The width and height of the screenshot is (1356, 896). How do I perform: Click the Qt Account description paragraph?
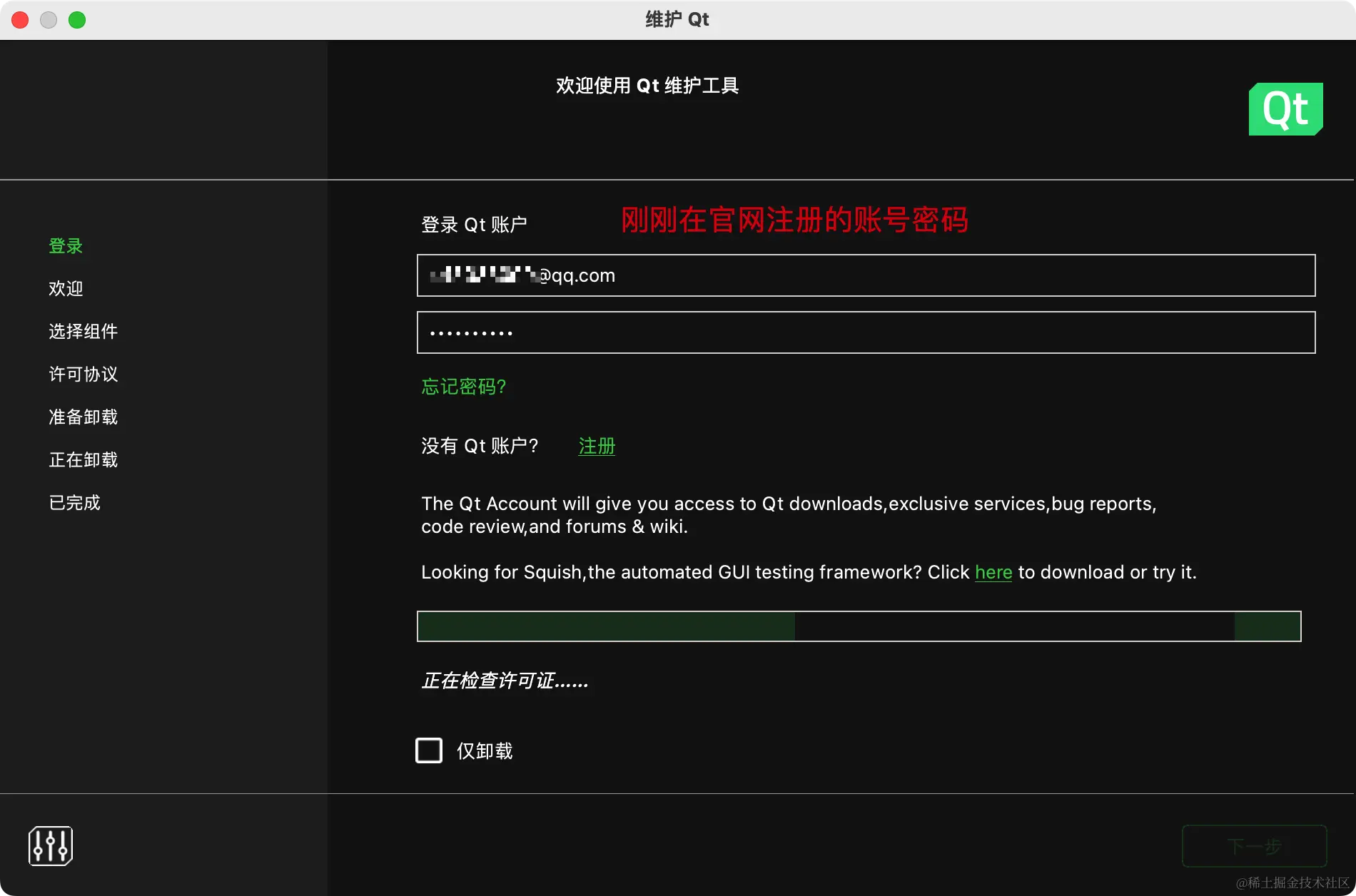tap(789, 515)
